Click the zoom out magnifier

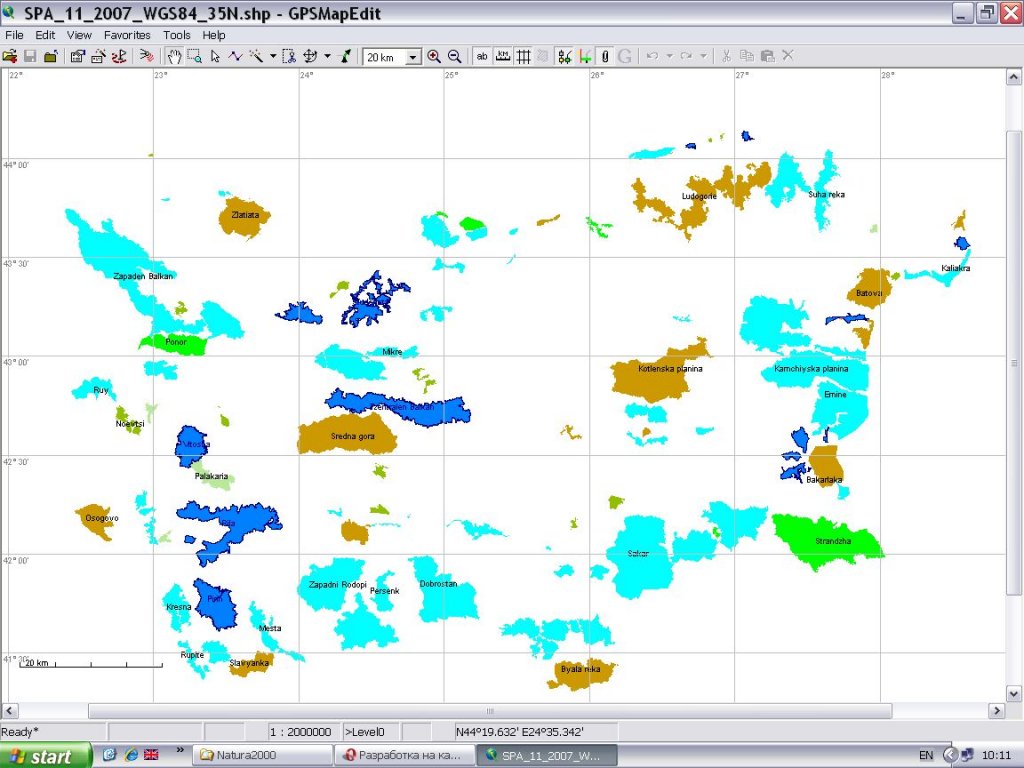tap(454, 56)
